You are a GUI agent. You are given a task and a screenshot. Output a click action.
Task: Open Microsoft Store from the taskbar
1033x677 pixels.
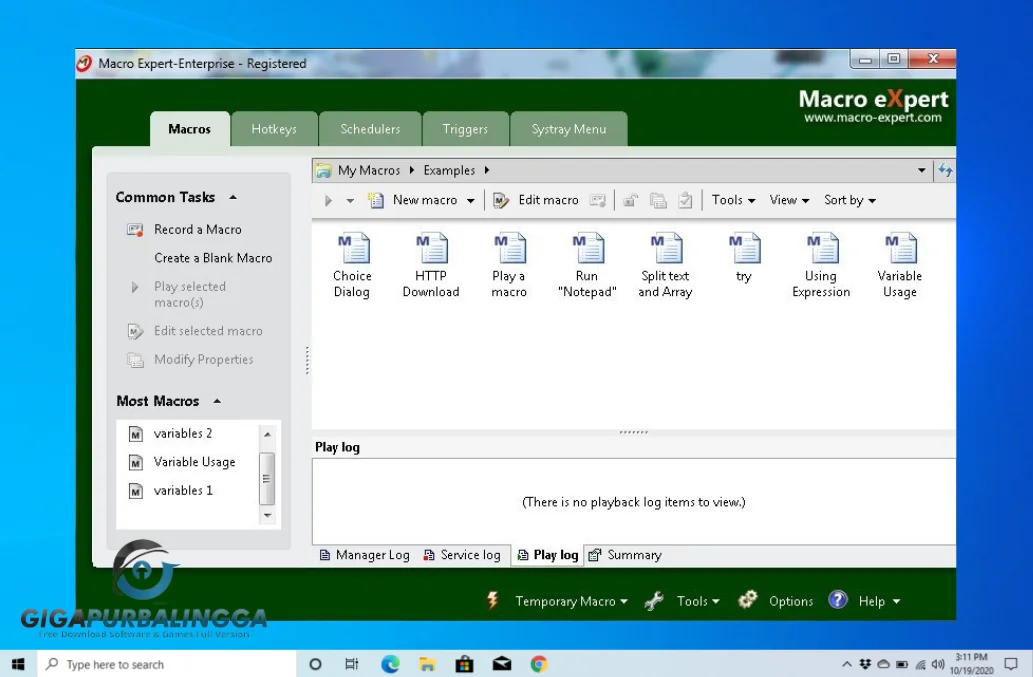[464, 664]
